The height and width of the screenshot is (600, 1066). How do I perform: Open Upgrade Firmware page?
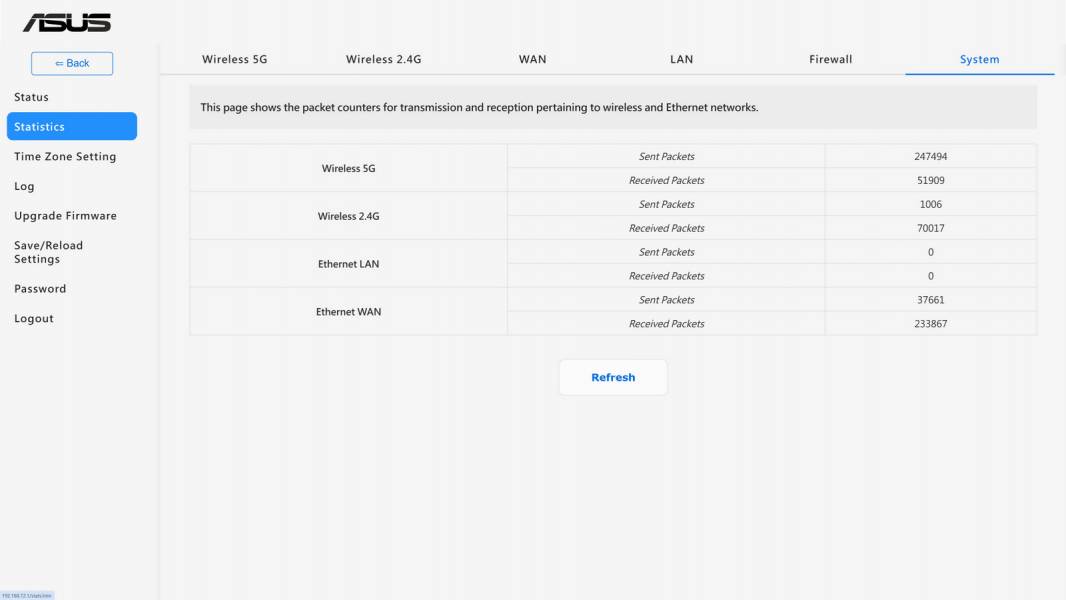[65, 215]
